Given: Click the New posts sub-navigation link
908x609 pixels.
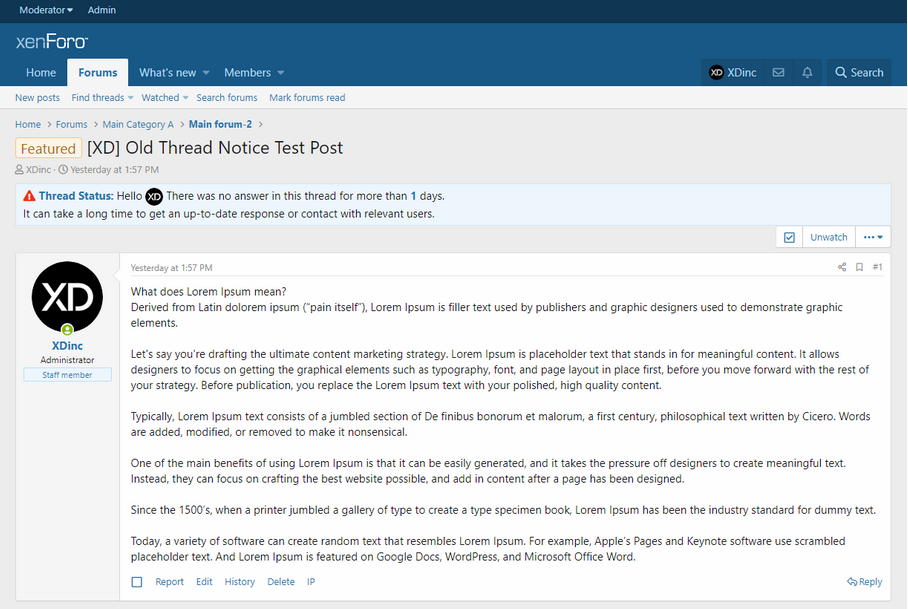Looking at the screenshot, I should (x=38, y=97).
